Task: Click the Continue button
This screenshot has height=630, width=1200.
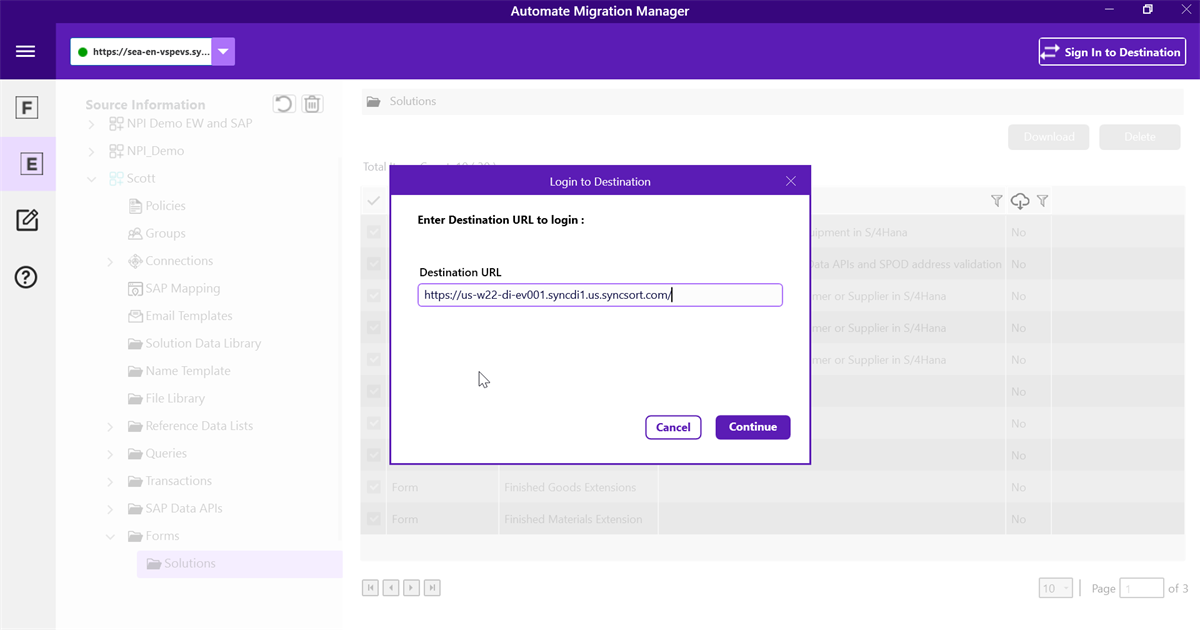Action: click(753, 427)
